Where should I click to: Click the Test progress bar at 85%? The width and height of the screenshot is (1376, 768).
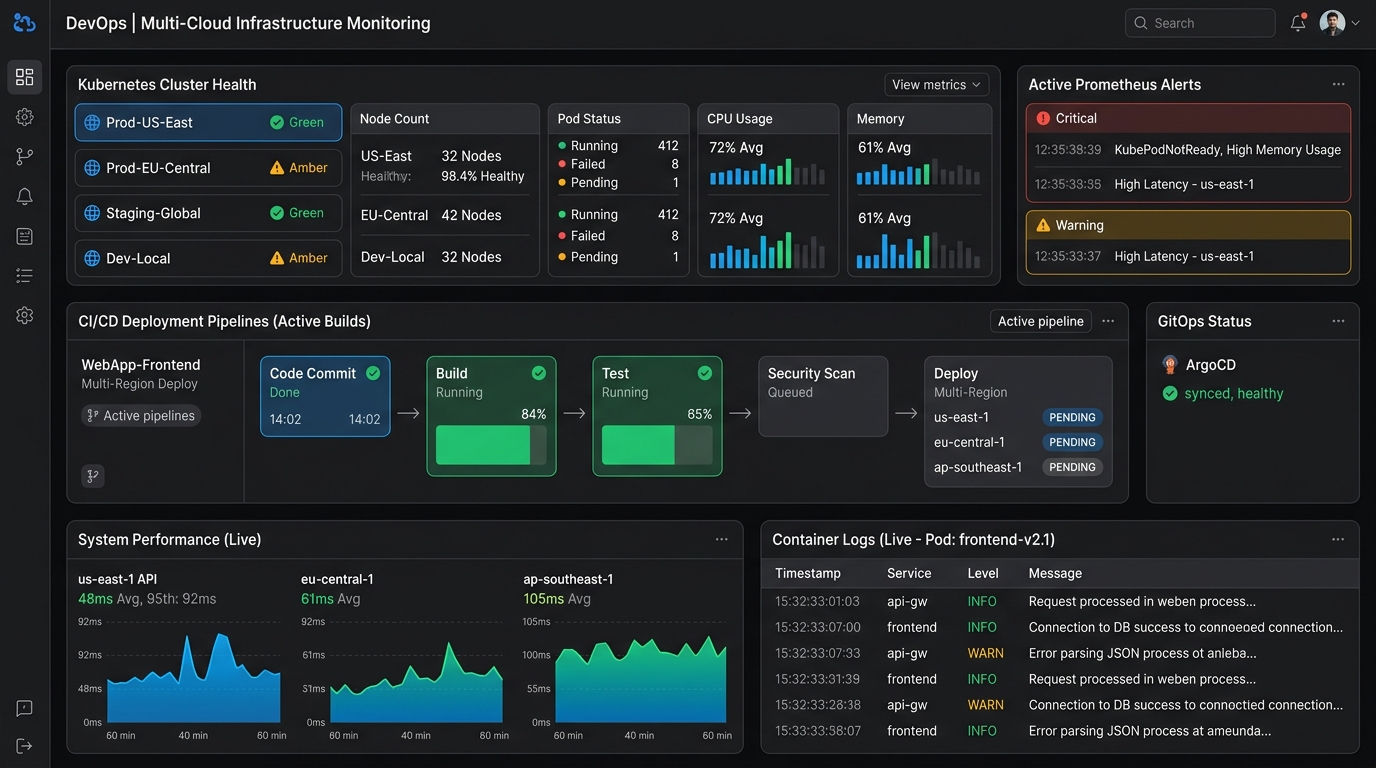pyautogui.click(x=657, y=445)
